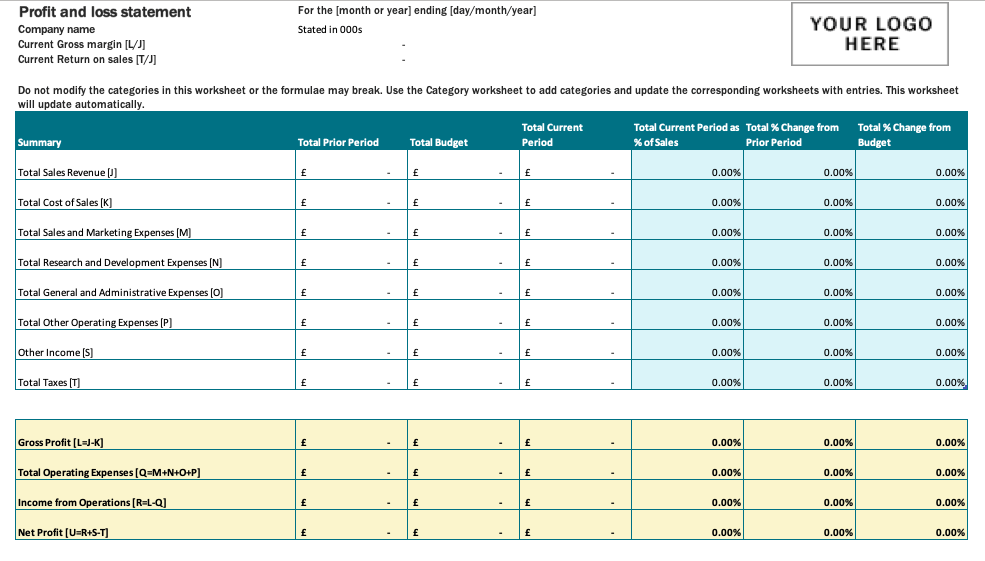The image size is (985, 561).
Task: Select Total Taxes % change from budget cell
Action: pyautogui.click(x=911, y=382)
